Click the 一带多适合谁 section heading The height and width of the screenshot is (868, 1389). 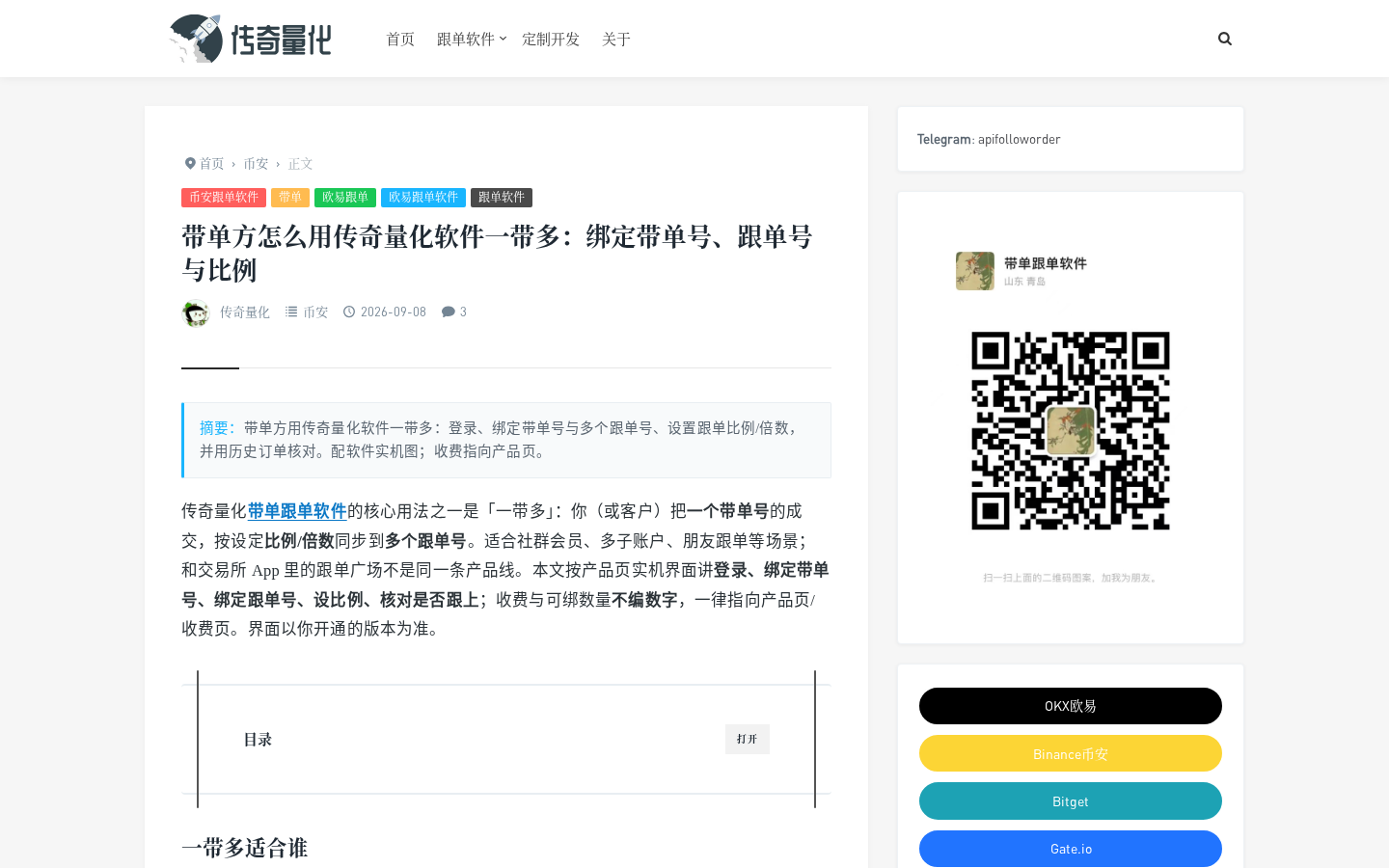pyautogui.click(x=245, y=848)
